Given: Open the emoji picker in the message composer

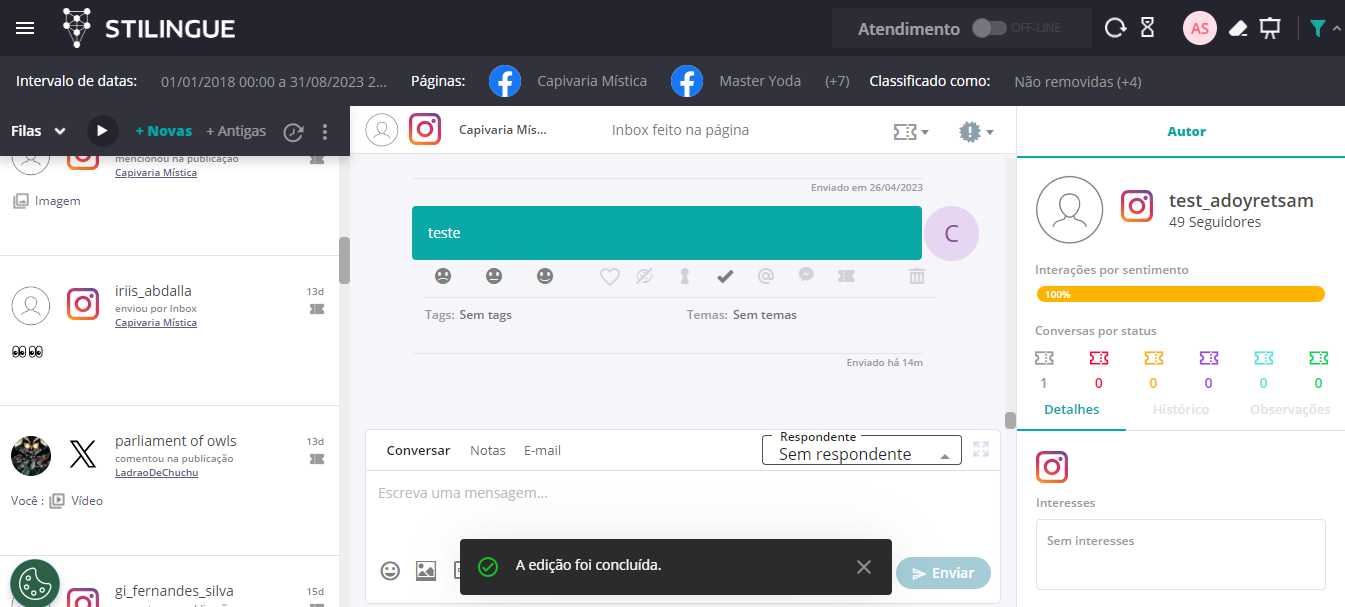Looking at the screenshot, I should pyautogui.click(x=390, y=571).
